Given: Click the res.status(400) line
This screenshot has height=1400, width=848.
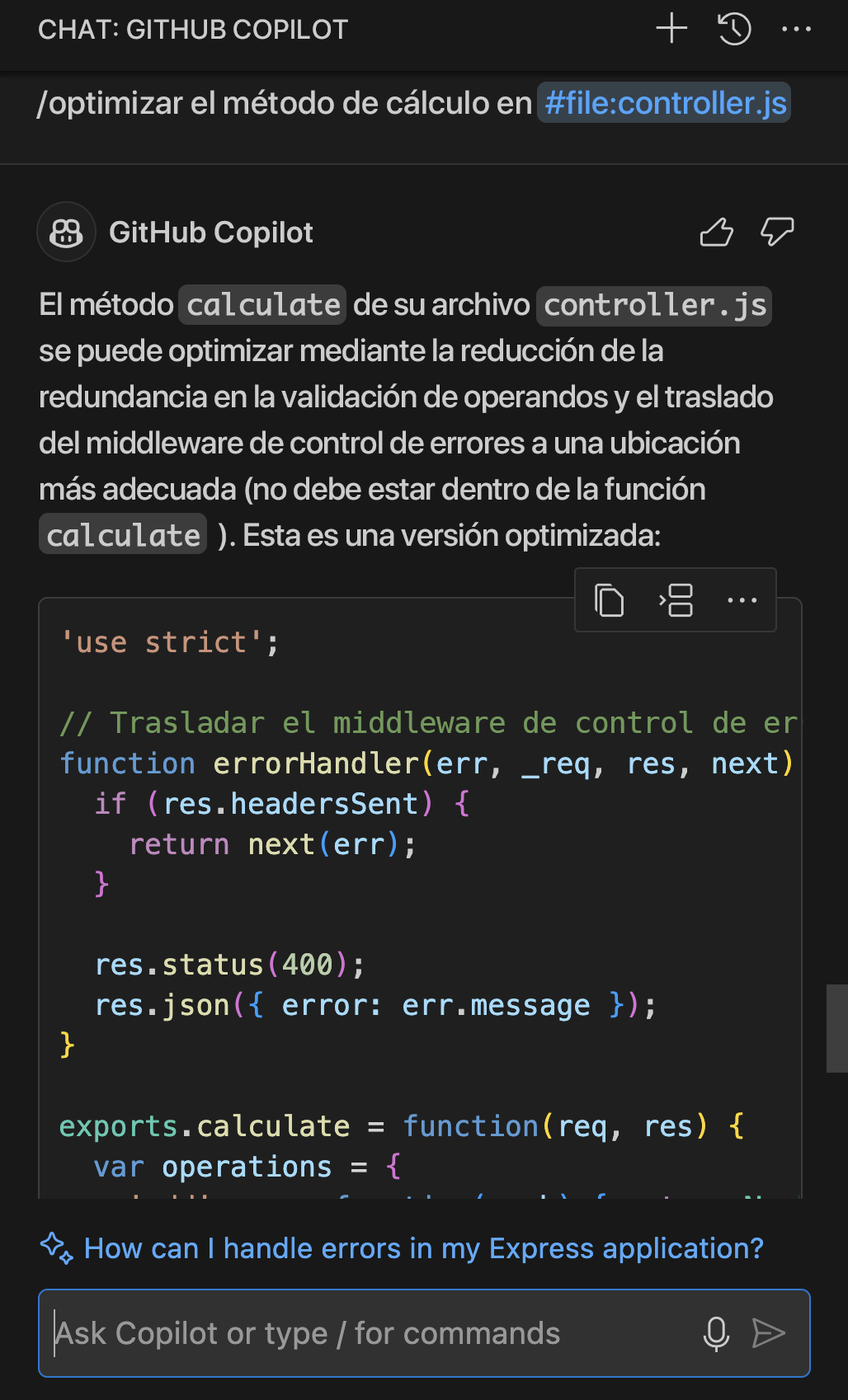Looking at the screenshot, I should pos(229,965).
